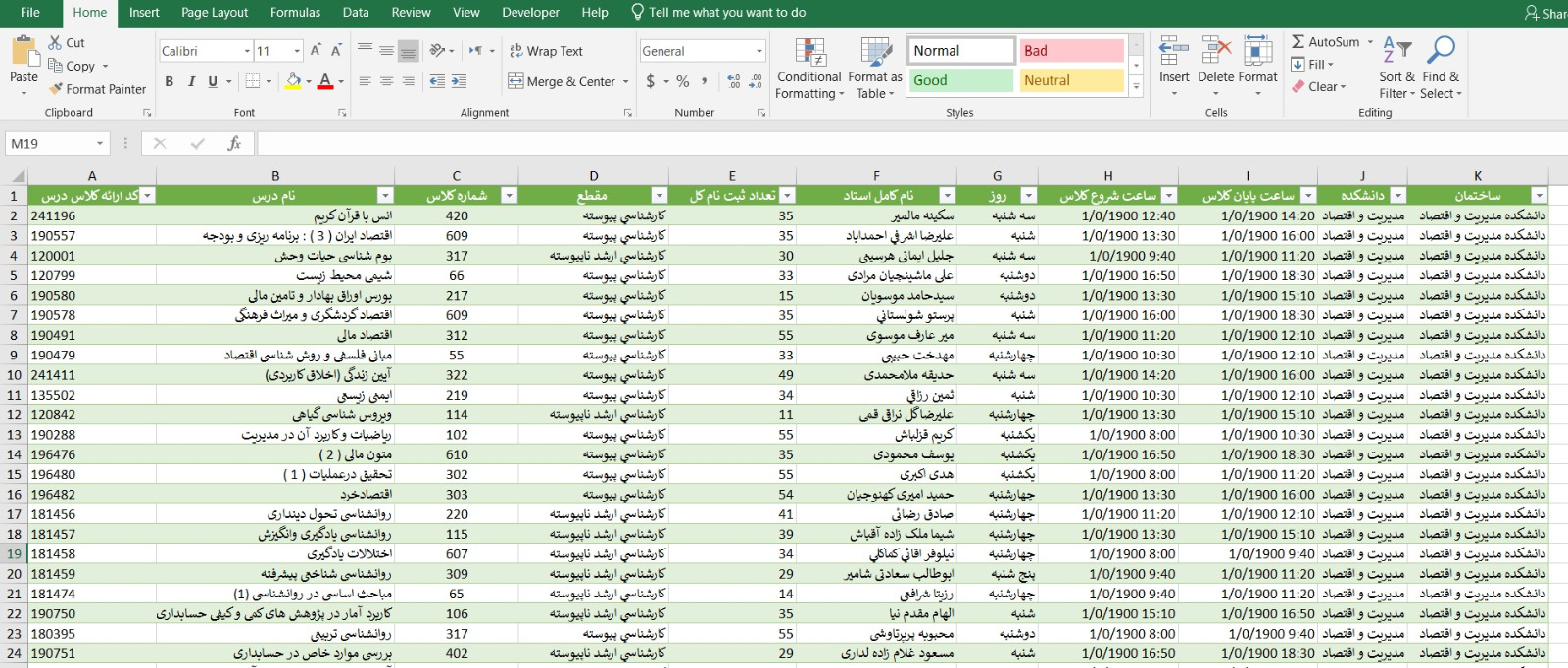Click the Increase Font Size icon
Image resolution: width=1568 pixels, height=668 pixels.
pos(316,51)
